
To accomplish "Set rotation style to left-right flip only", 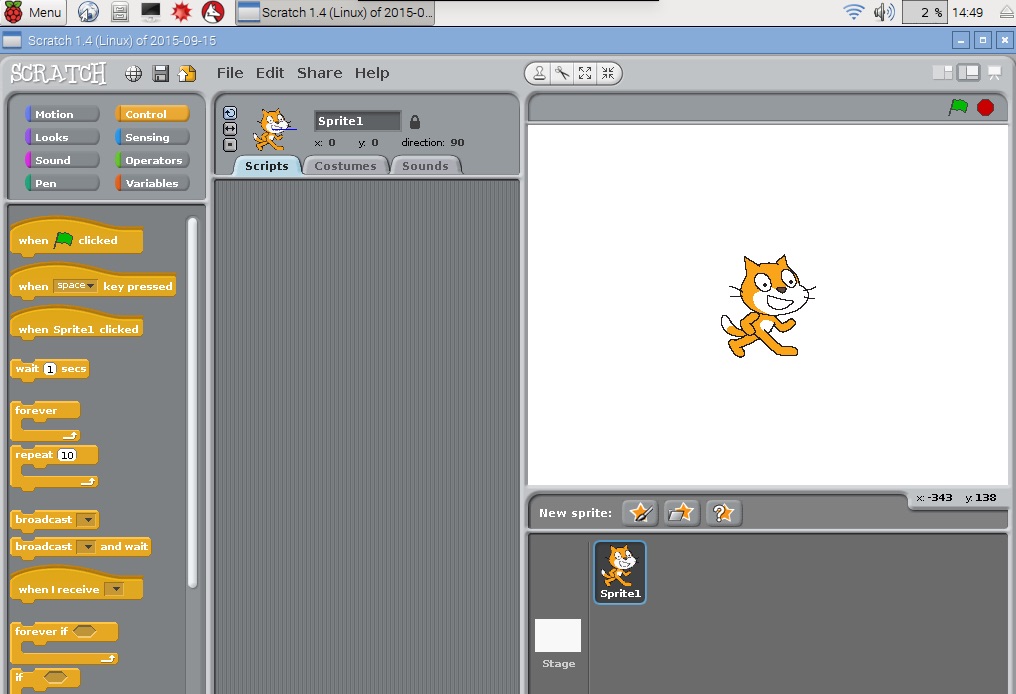I will point(230,129).
